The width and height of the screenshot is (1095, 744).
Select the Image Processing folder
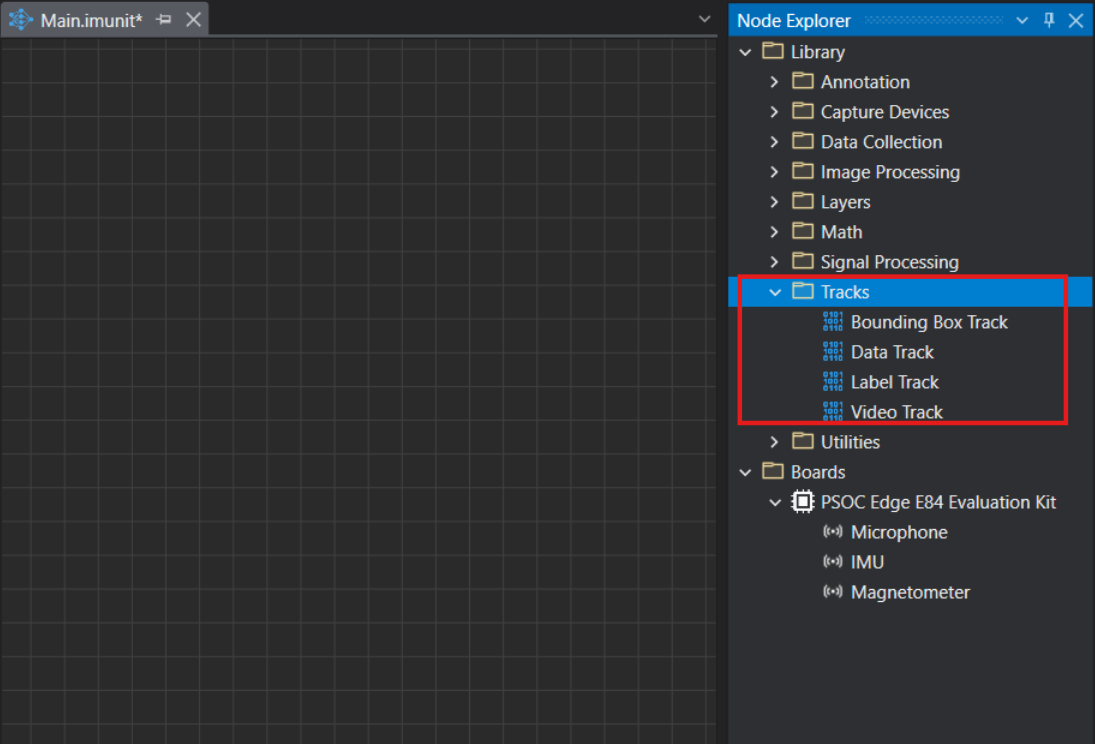[x=889, y=172]
